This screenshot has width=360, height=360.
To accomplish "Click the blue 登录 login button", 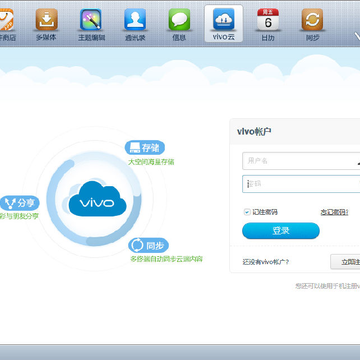I will pos(281,231).
